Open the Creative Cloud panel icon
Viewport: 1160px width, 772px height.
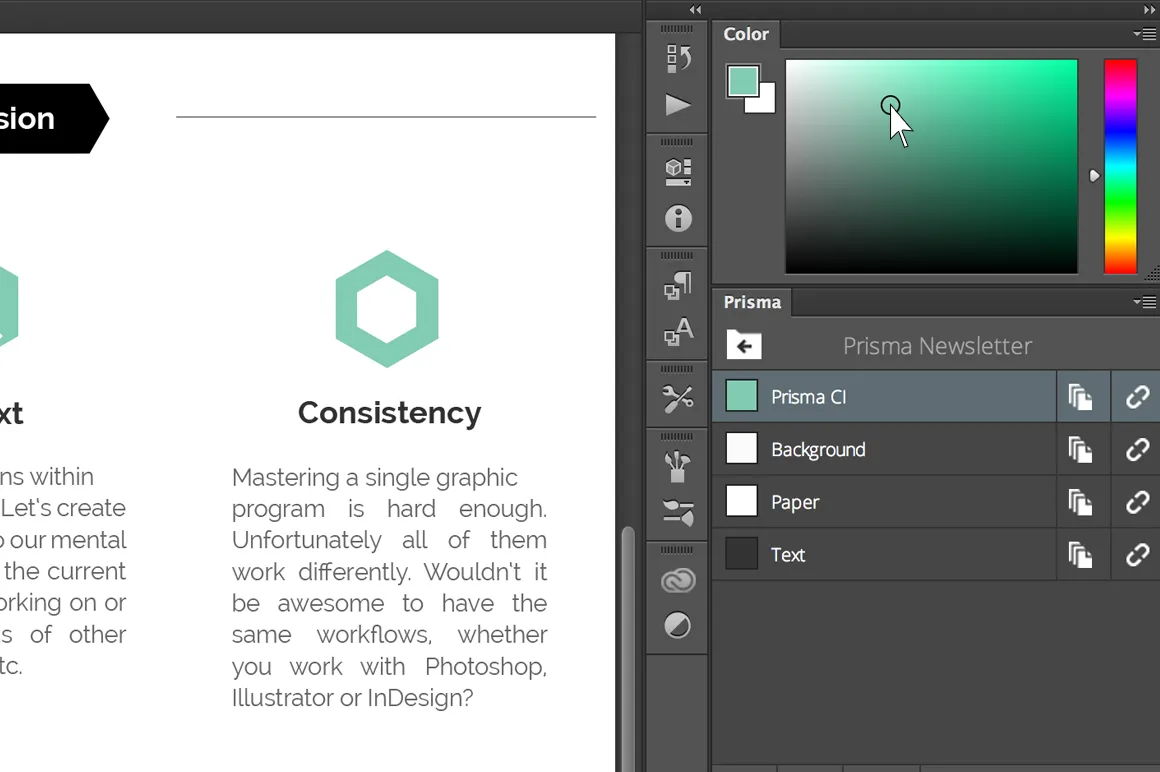click(677, 580)
